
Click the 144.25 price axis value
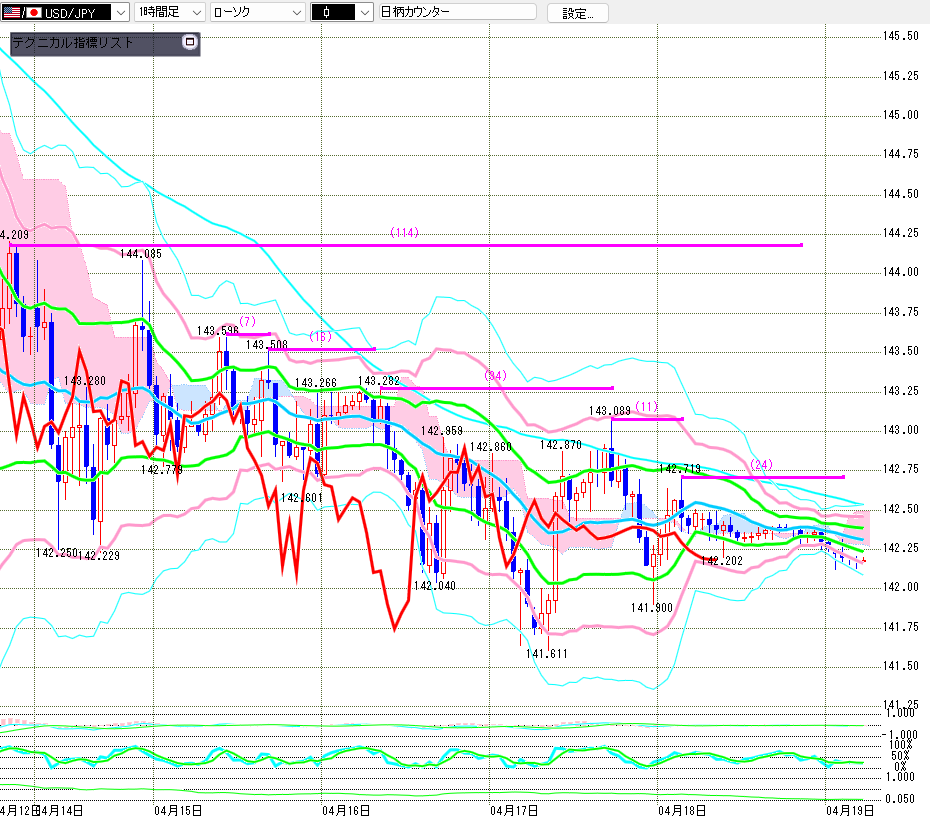tap(900, 233)
